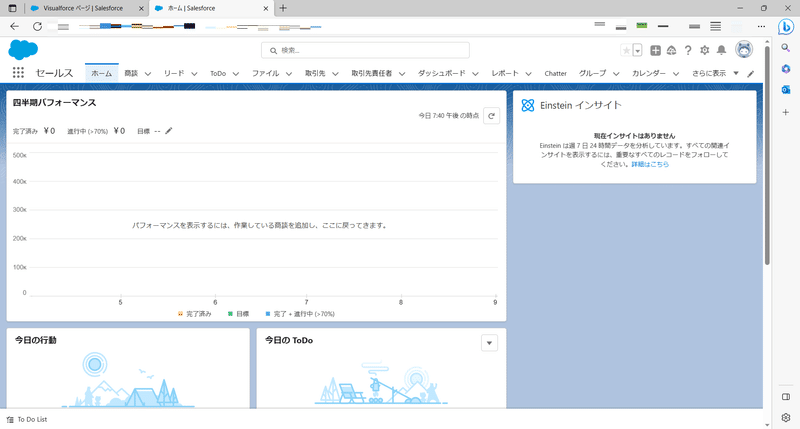Click the search box
Image resolution: width=800 pixels, height=429 pixels.
[x=365, y=50]
